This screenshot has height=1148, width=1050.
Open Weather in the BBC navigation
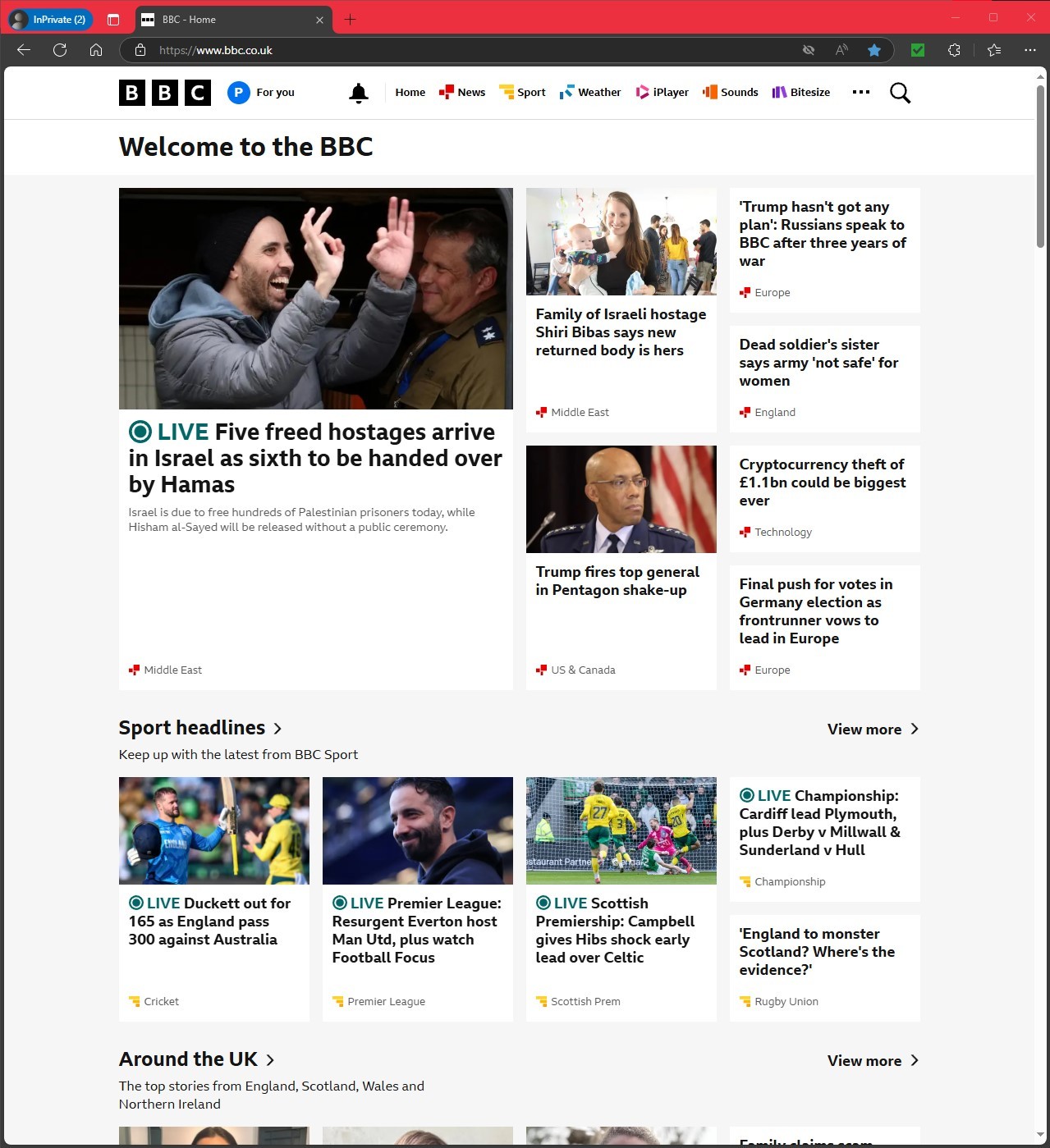coord(590,93)
